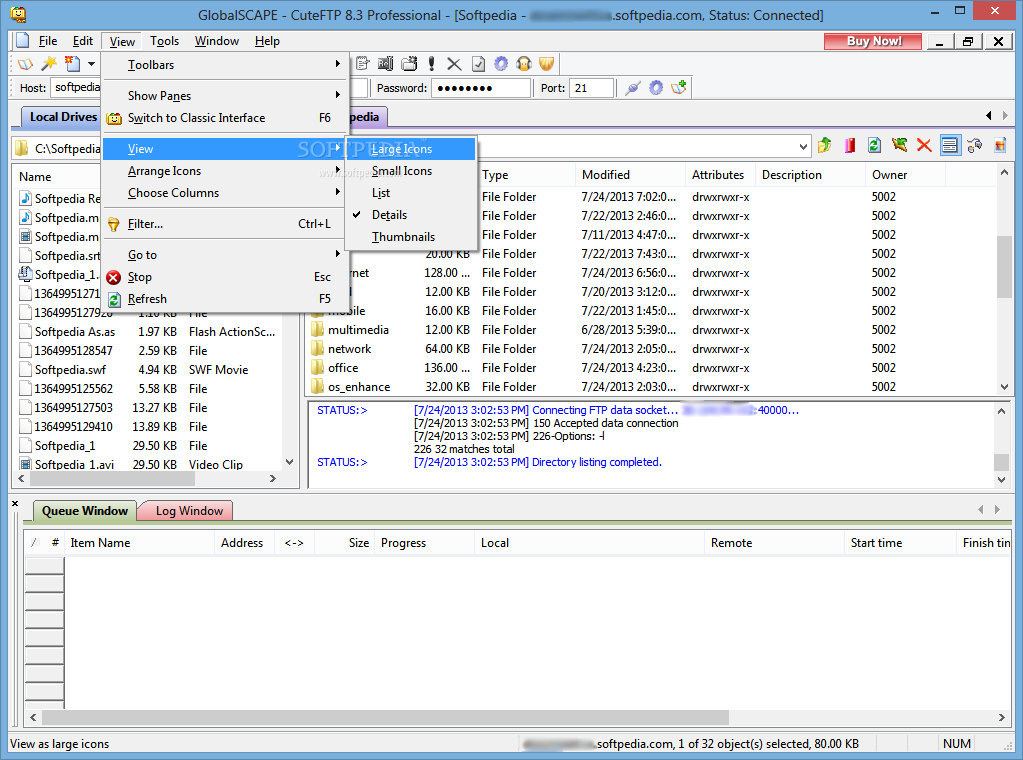
Task: Click the black exclamation mark icon
Action: pyautogui.click(x=431, y=64)
